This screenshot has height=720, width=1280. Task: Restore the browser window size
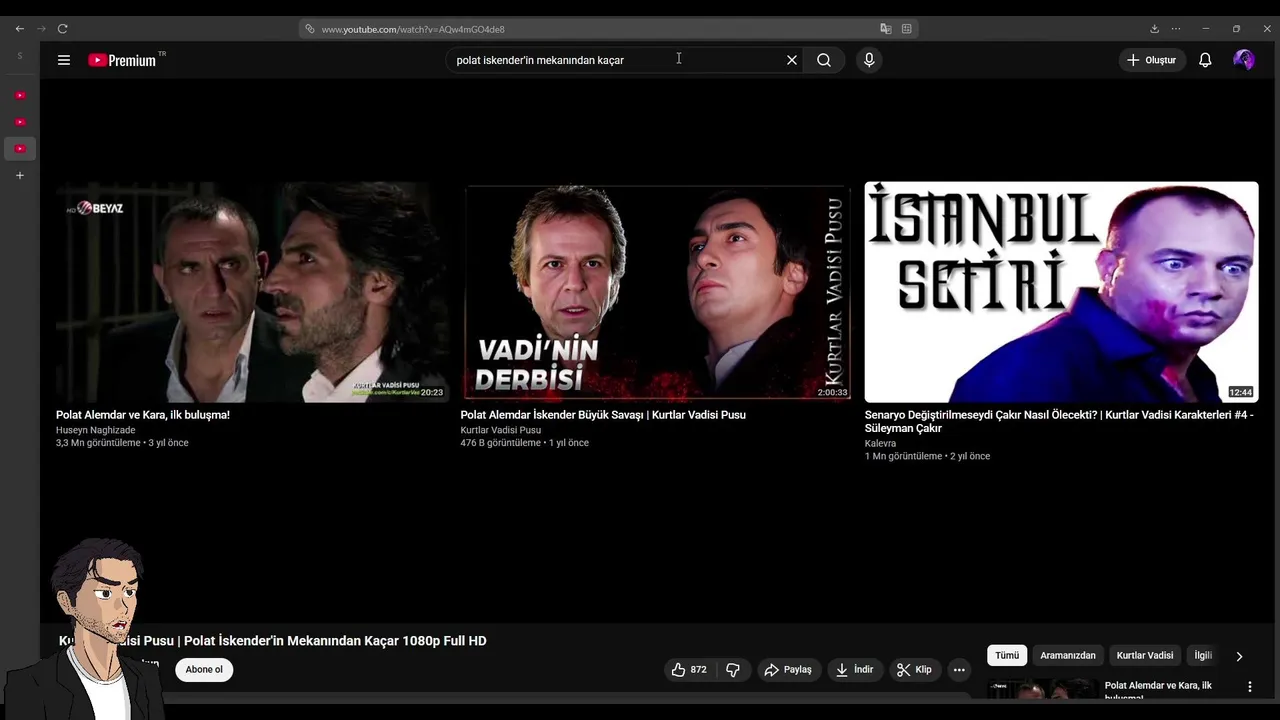pos(1236,29)
